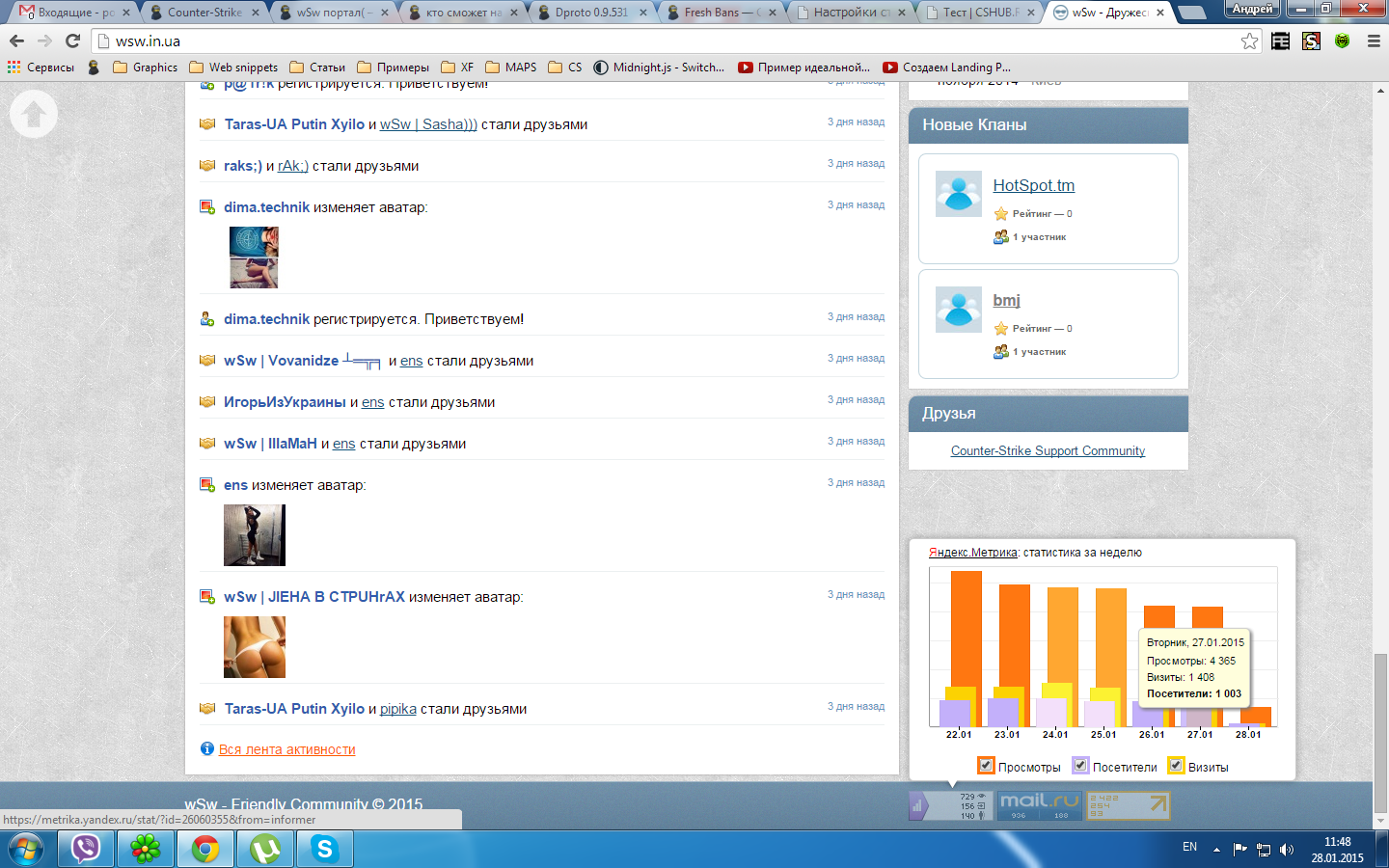
Task: Open ICQ flower icon in taskbar
Action: [146, 850]
